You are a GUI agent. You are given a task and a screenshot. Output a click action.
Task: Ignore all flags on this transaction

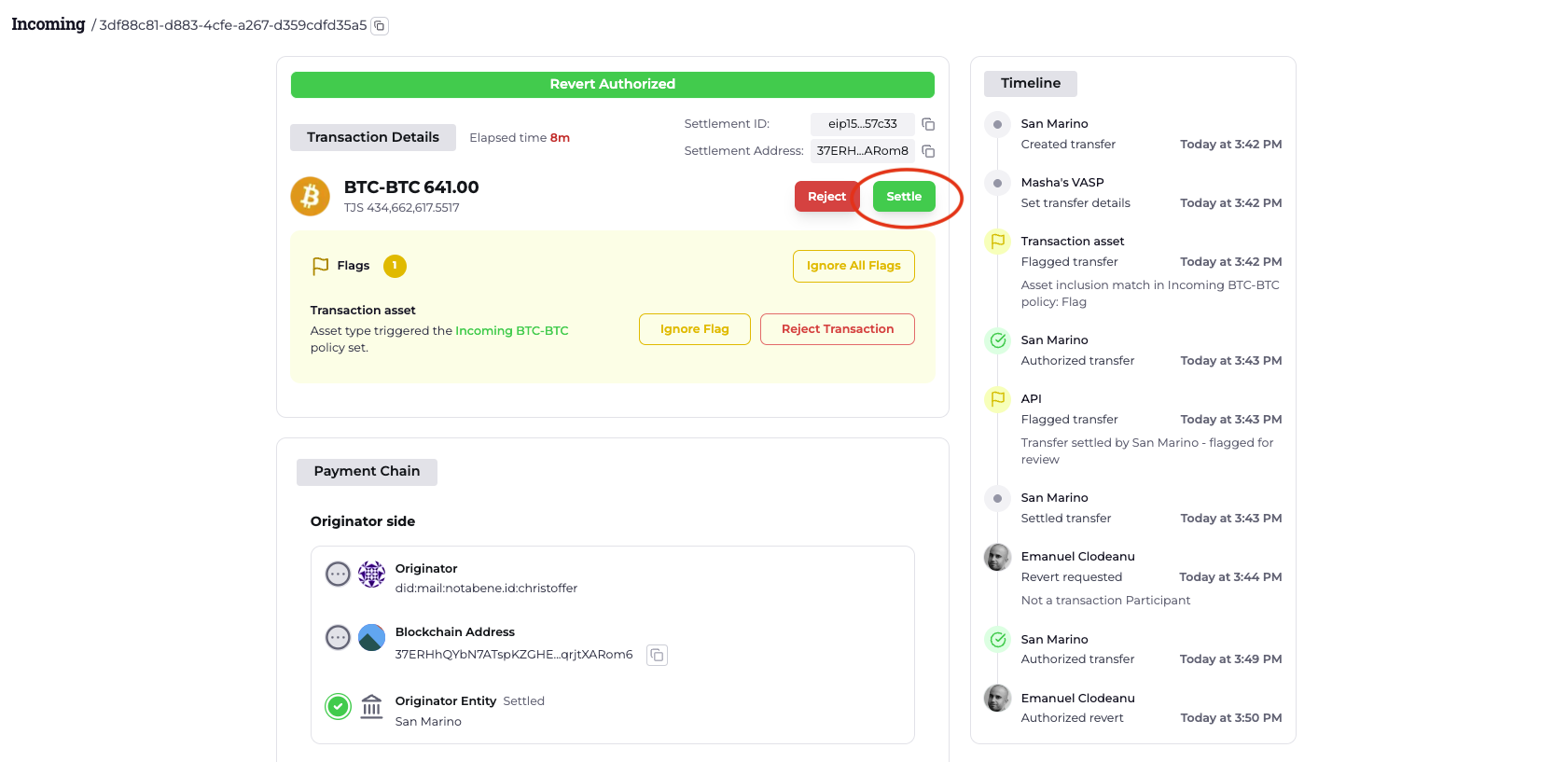coord(853,266)
